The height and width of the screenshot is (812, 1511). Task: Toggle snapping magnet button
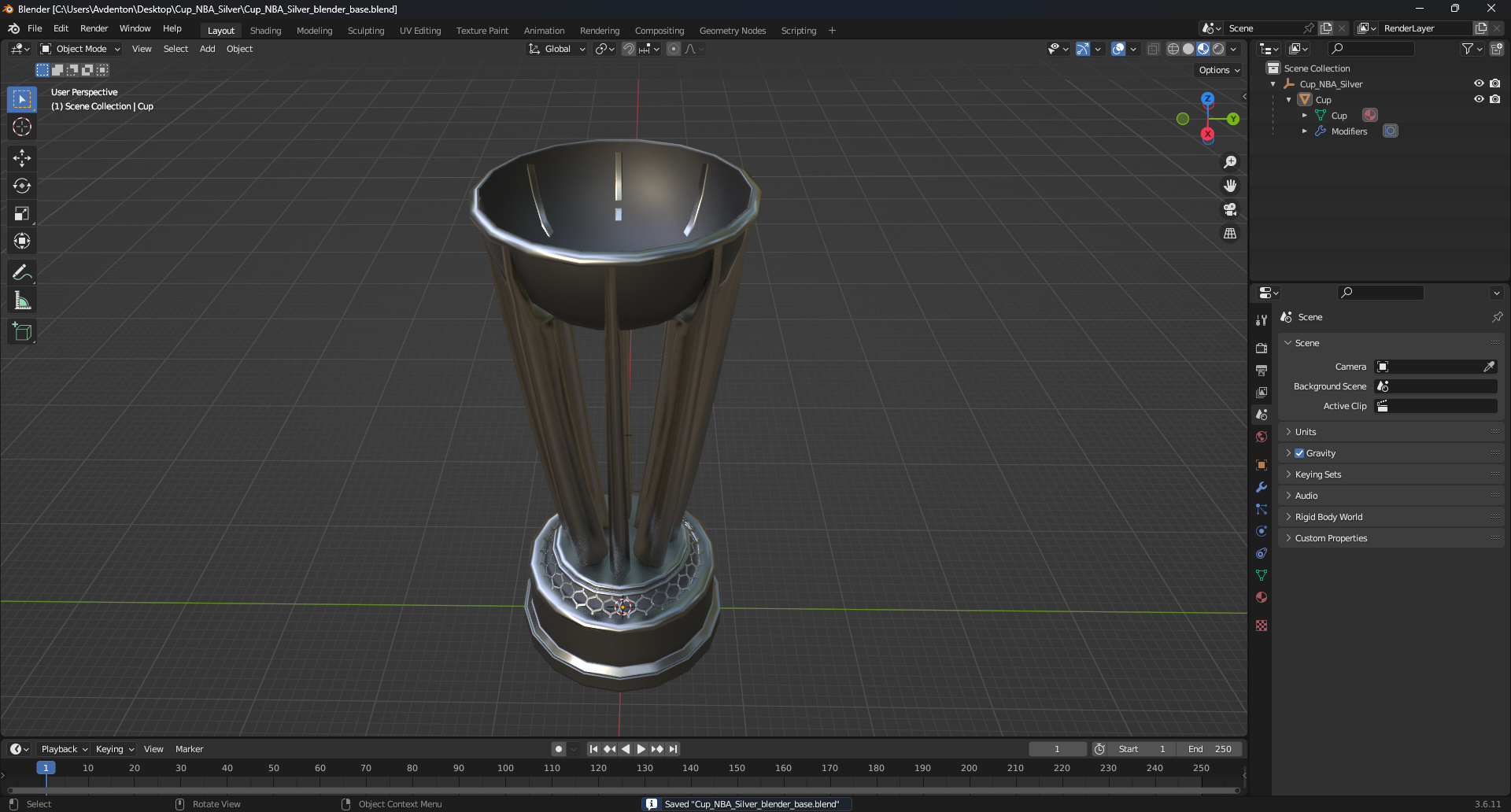(629, 49)
